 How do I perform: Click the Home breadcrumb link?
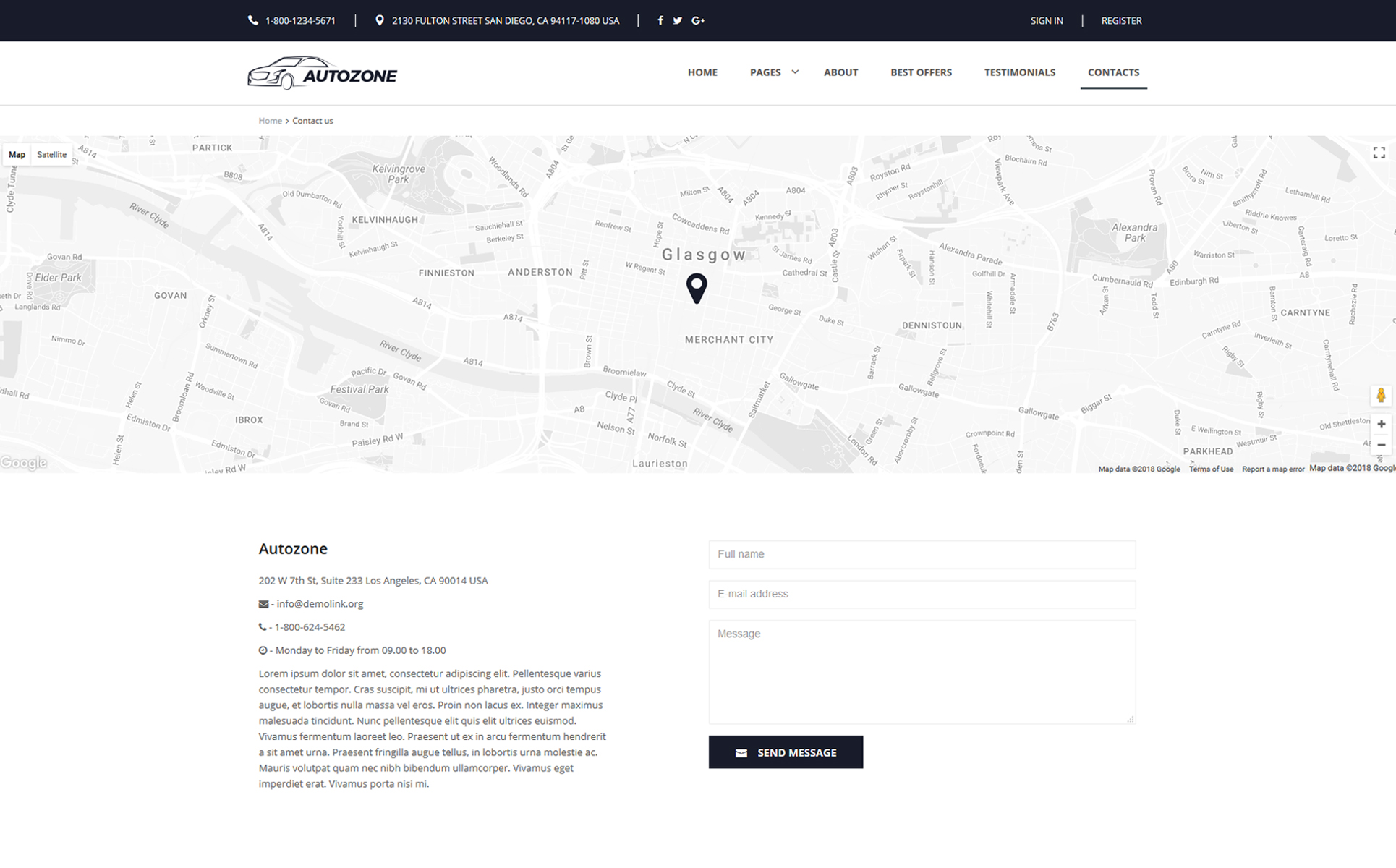[270, 121]
